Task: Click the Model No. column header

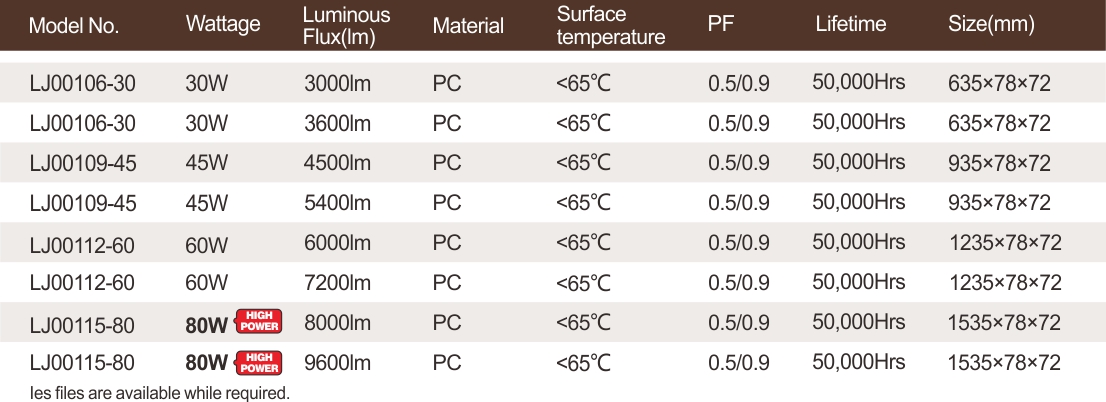Action: (x=74, y=25)
